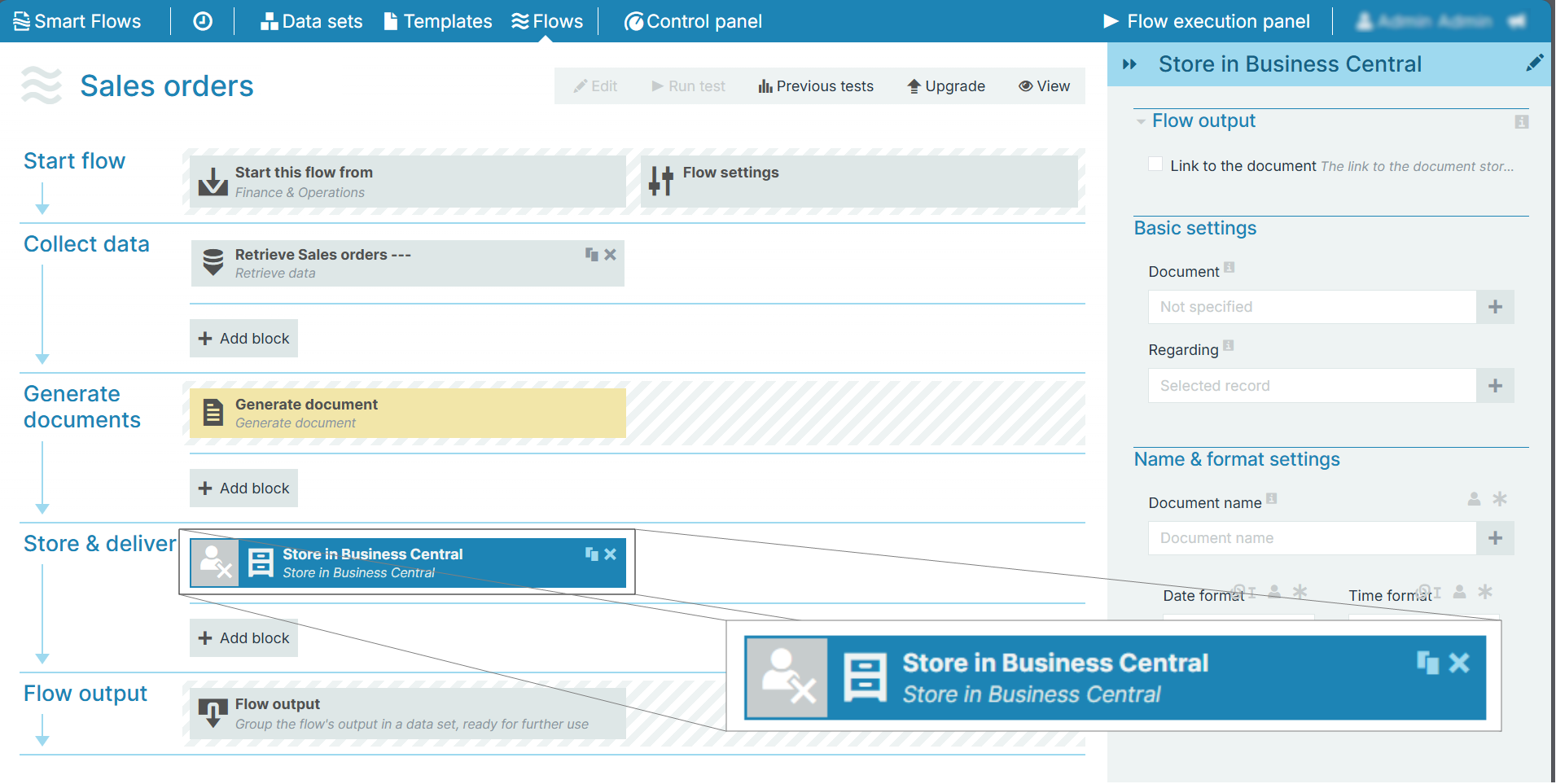Click the Run test button
Image resolution: width=1556 pixels, height=784 pixels.
pos(688,86)
